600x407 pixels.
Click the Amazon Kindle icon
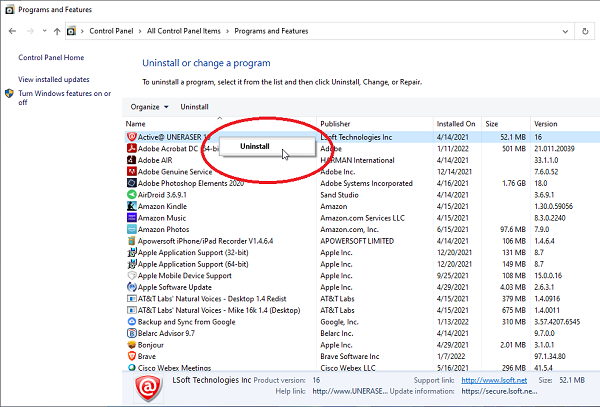[132, 206]
